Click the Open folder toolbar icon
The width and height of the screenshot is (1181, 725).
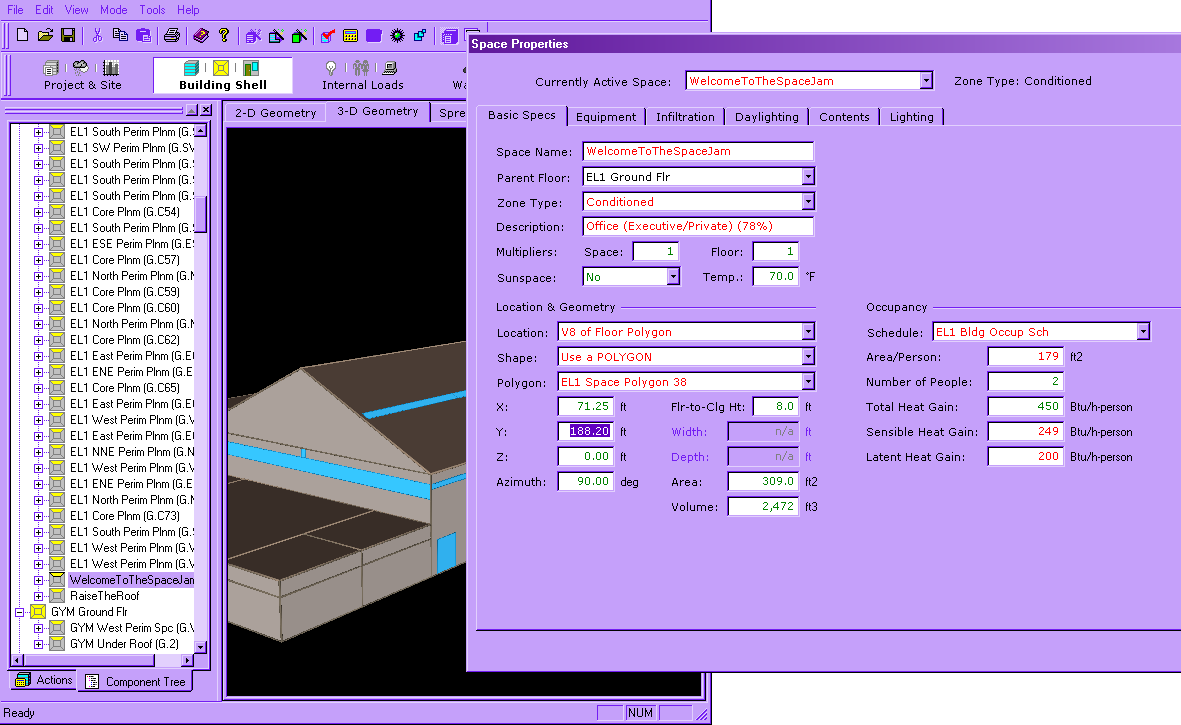[45, 36]
